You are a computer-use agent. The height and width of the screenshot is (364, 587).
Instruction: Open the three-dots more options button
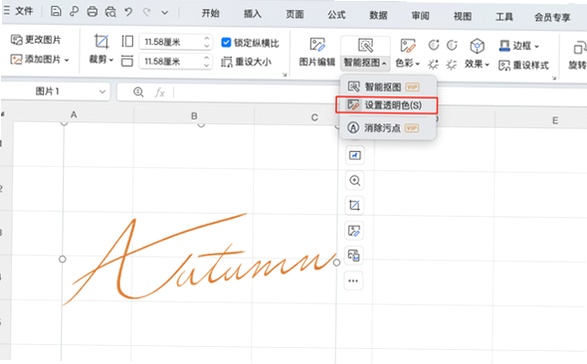353,280
